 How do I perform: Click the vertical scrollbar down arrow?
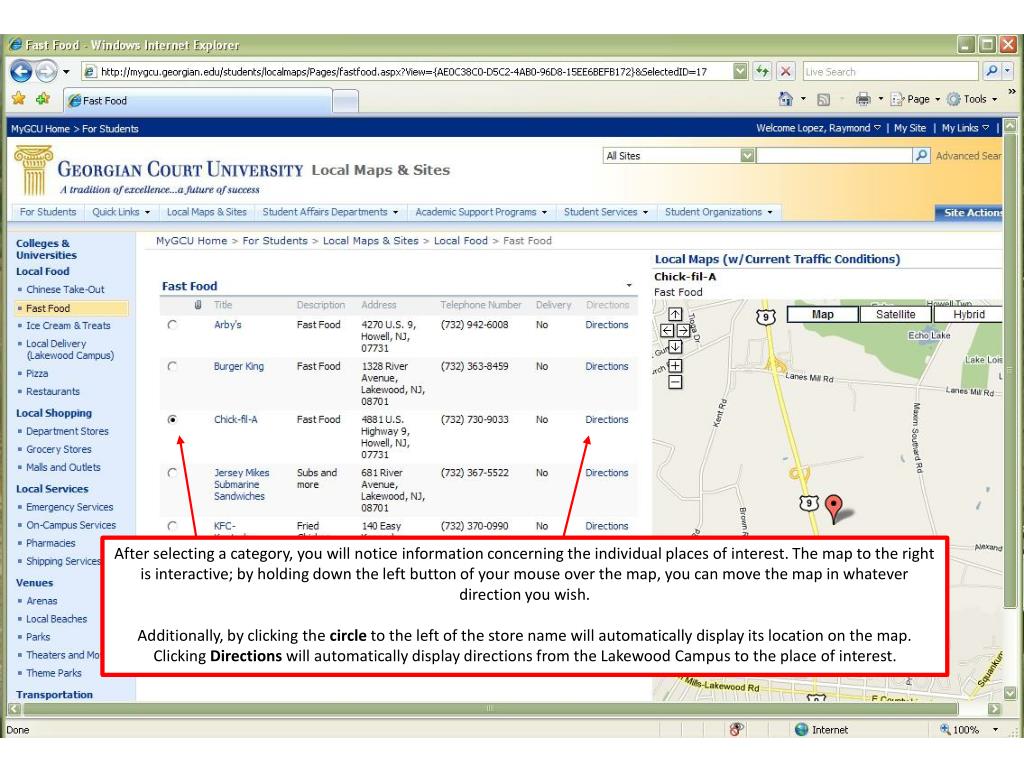pyautogui.click(x=1010, y=694)
